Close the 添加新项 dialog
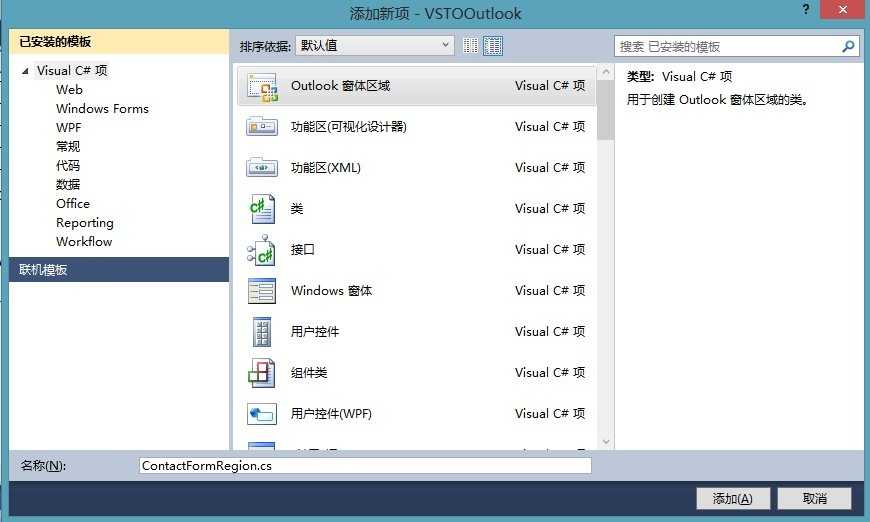The width and height of the screenshot is (870, 522). click(842, 9)
